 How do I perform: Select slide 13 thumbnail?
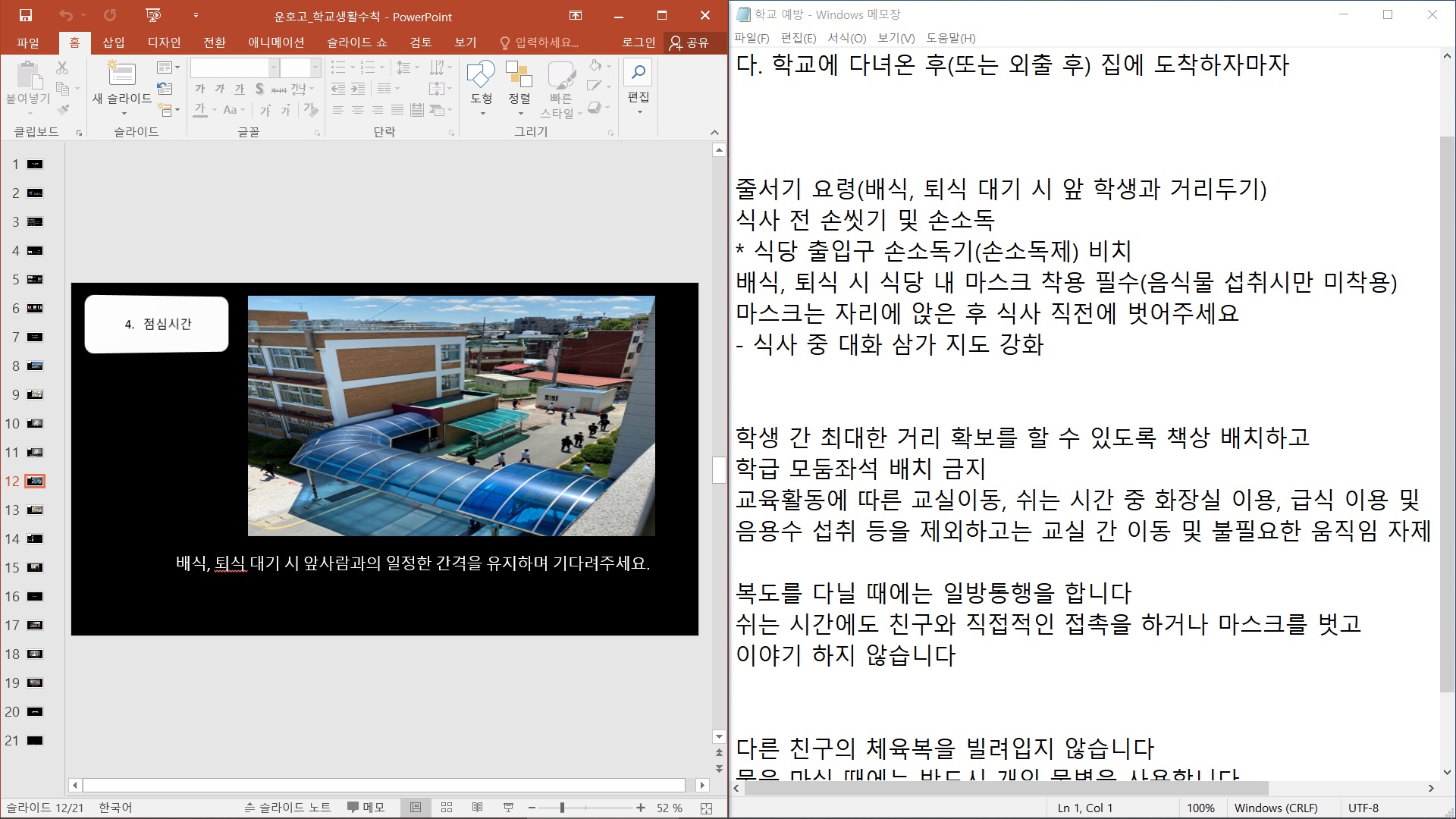pos(35,510)
